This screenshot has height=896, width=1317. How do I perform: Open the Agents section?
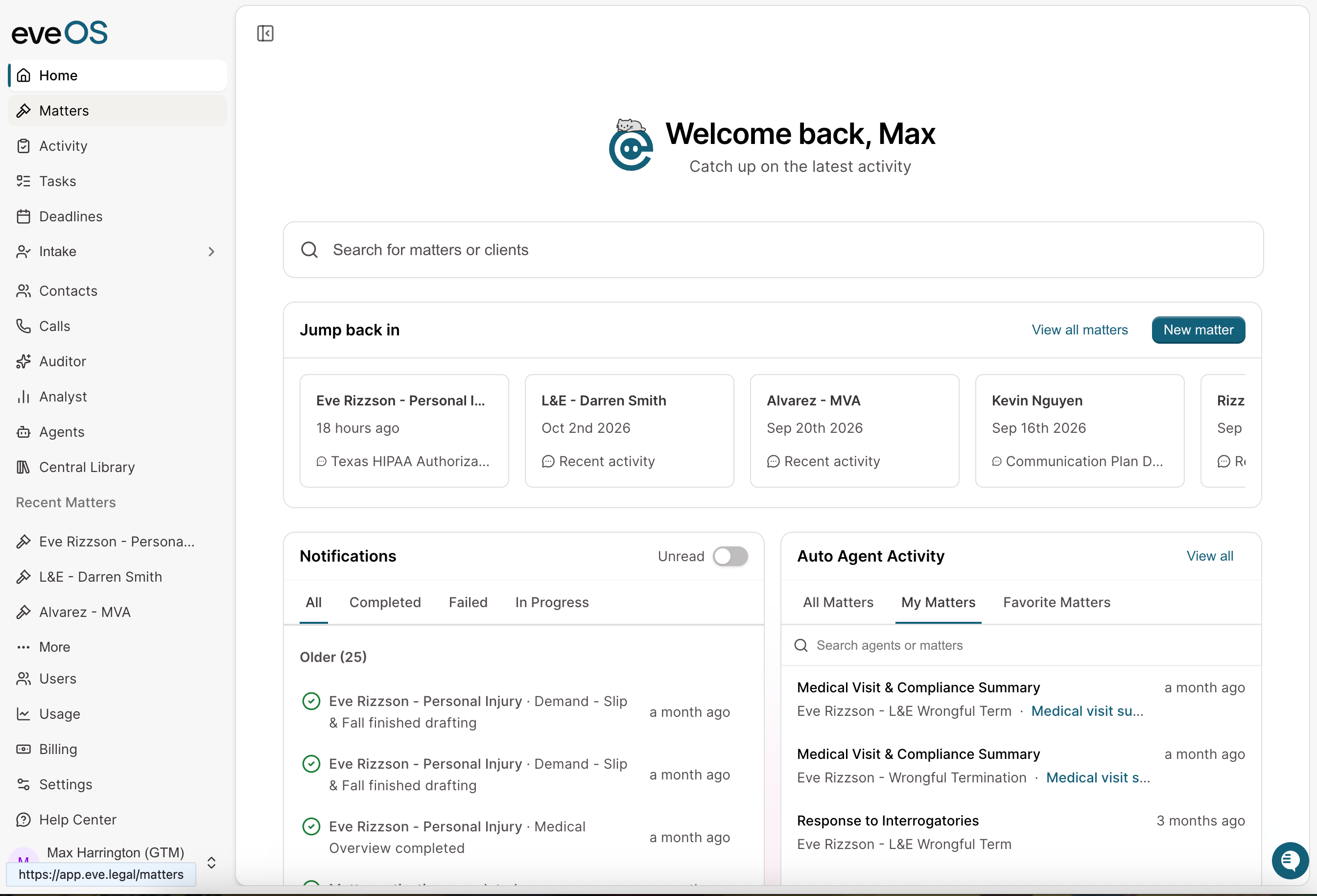point(118,432)
